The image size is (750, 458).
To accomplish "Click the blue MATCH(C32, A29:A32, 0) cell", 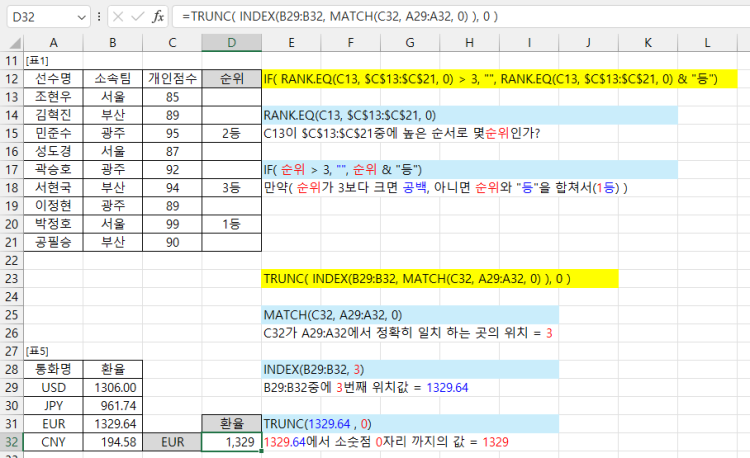I will point(410,315).
